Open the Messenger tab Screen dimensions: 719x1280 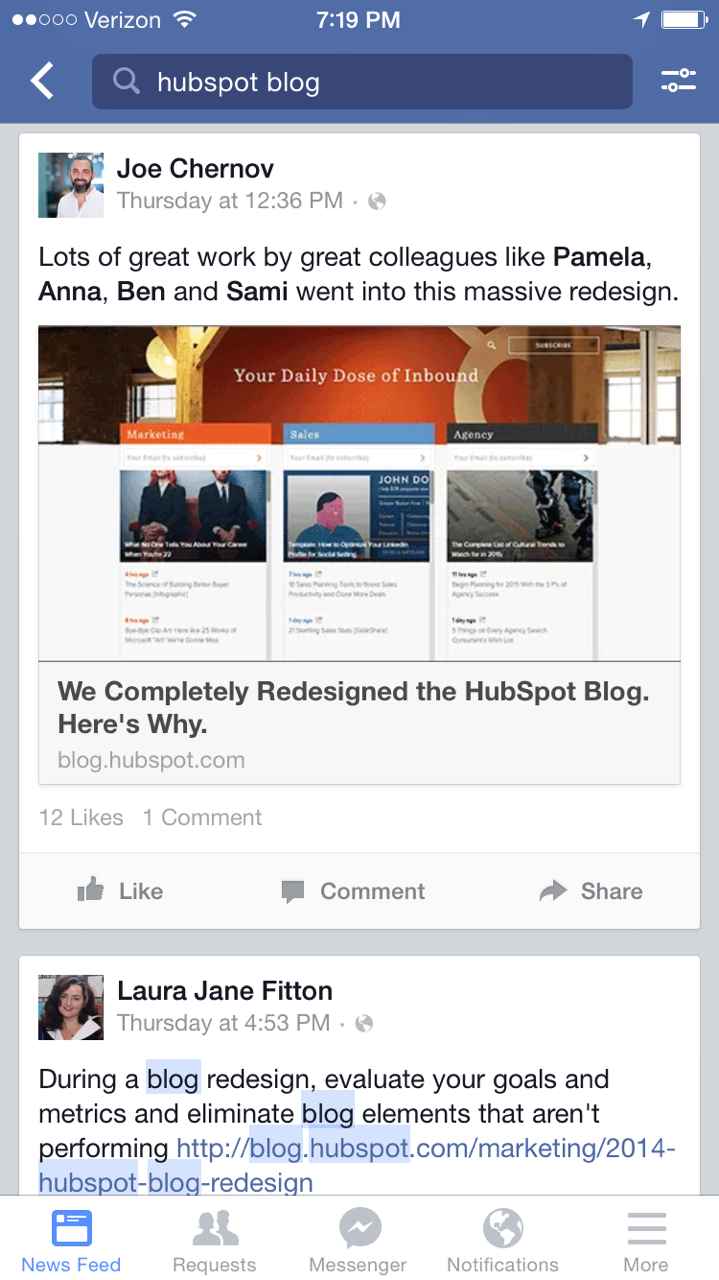point(358,1240)
